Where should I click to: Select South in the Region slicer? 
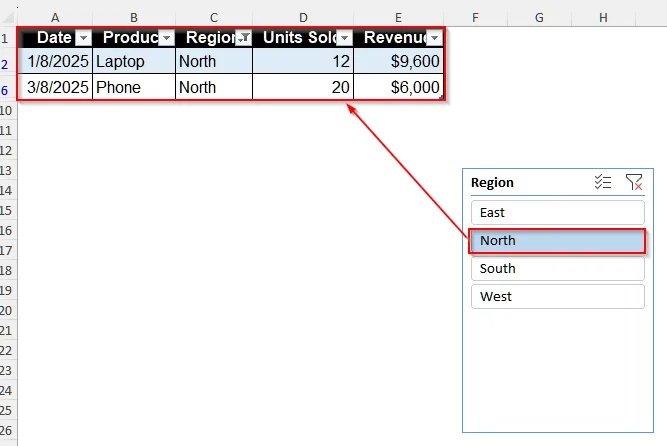[558, 269]
